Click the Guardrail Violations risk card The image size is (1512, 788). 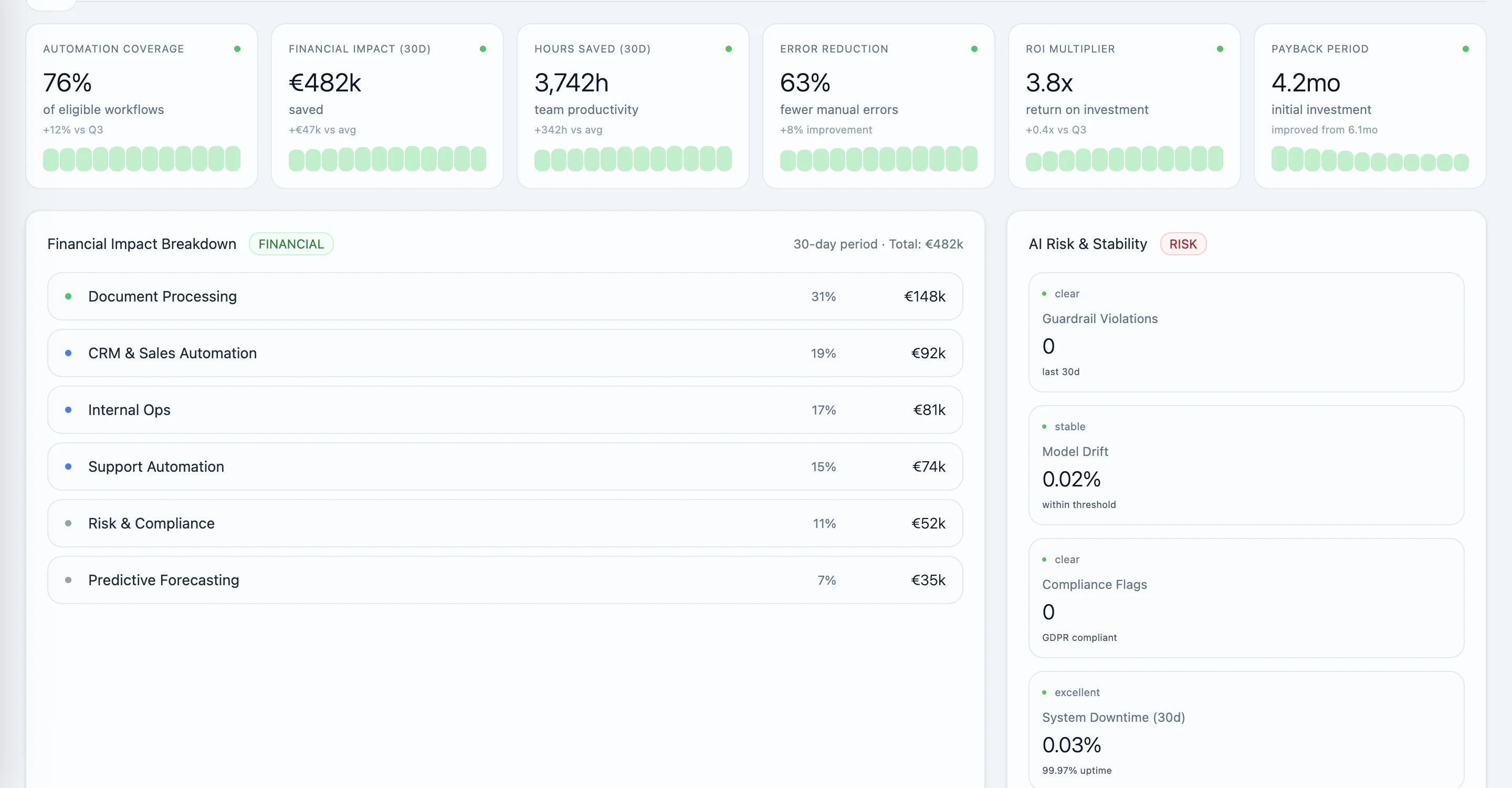(x=1245, y=333)
